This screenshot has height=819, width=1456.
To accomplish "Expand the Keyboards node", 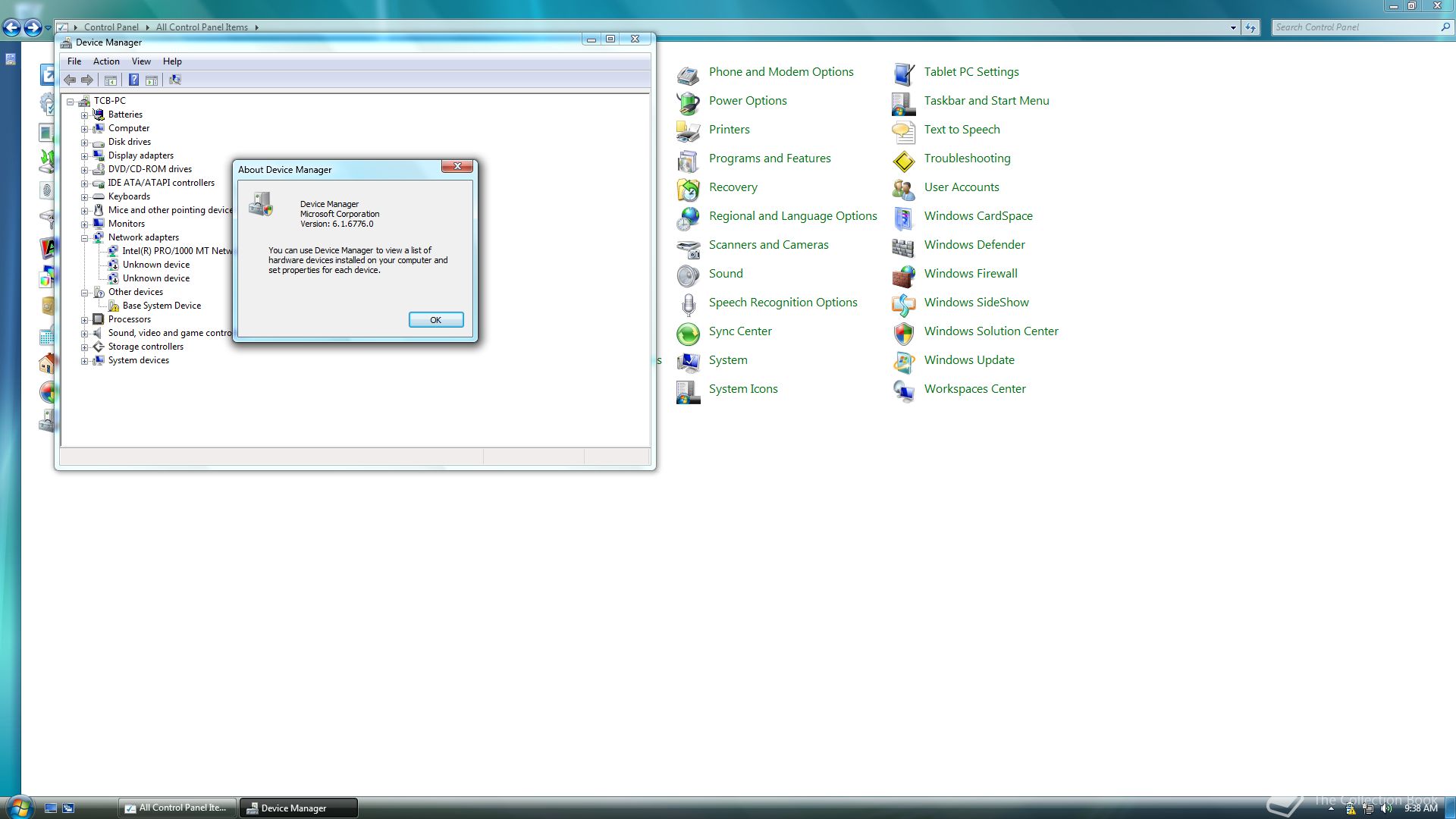I will pyautogui.click(x=85, y=197).
